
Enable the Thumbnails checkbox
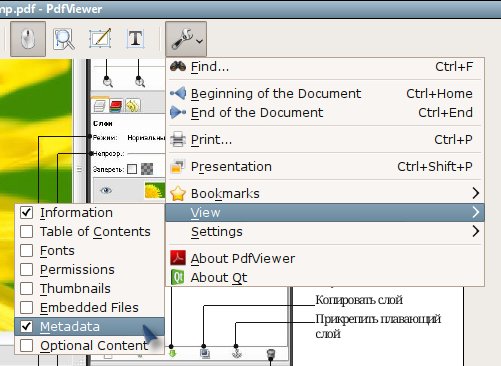pos(26,288)
